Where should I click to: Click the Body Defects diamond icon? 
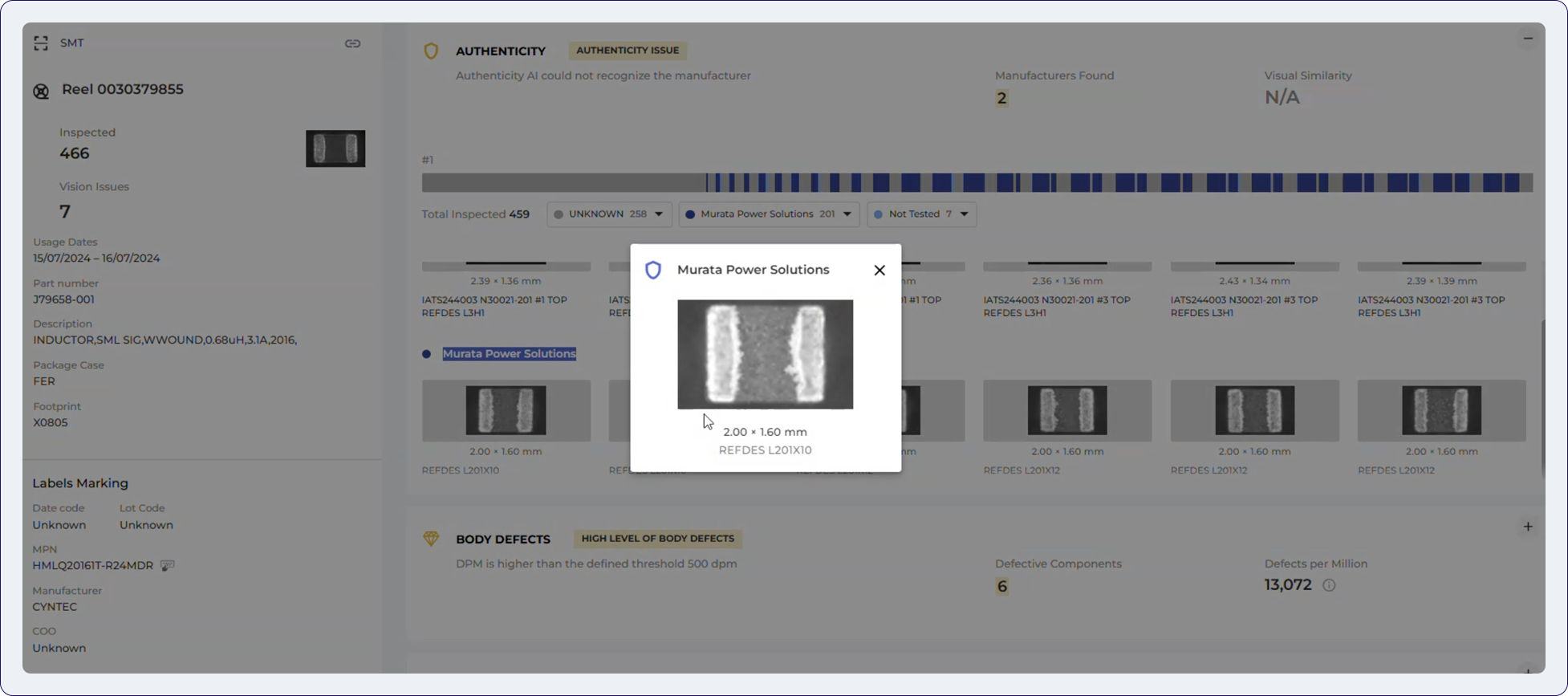click(431, 539)
